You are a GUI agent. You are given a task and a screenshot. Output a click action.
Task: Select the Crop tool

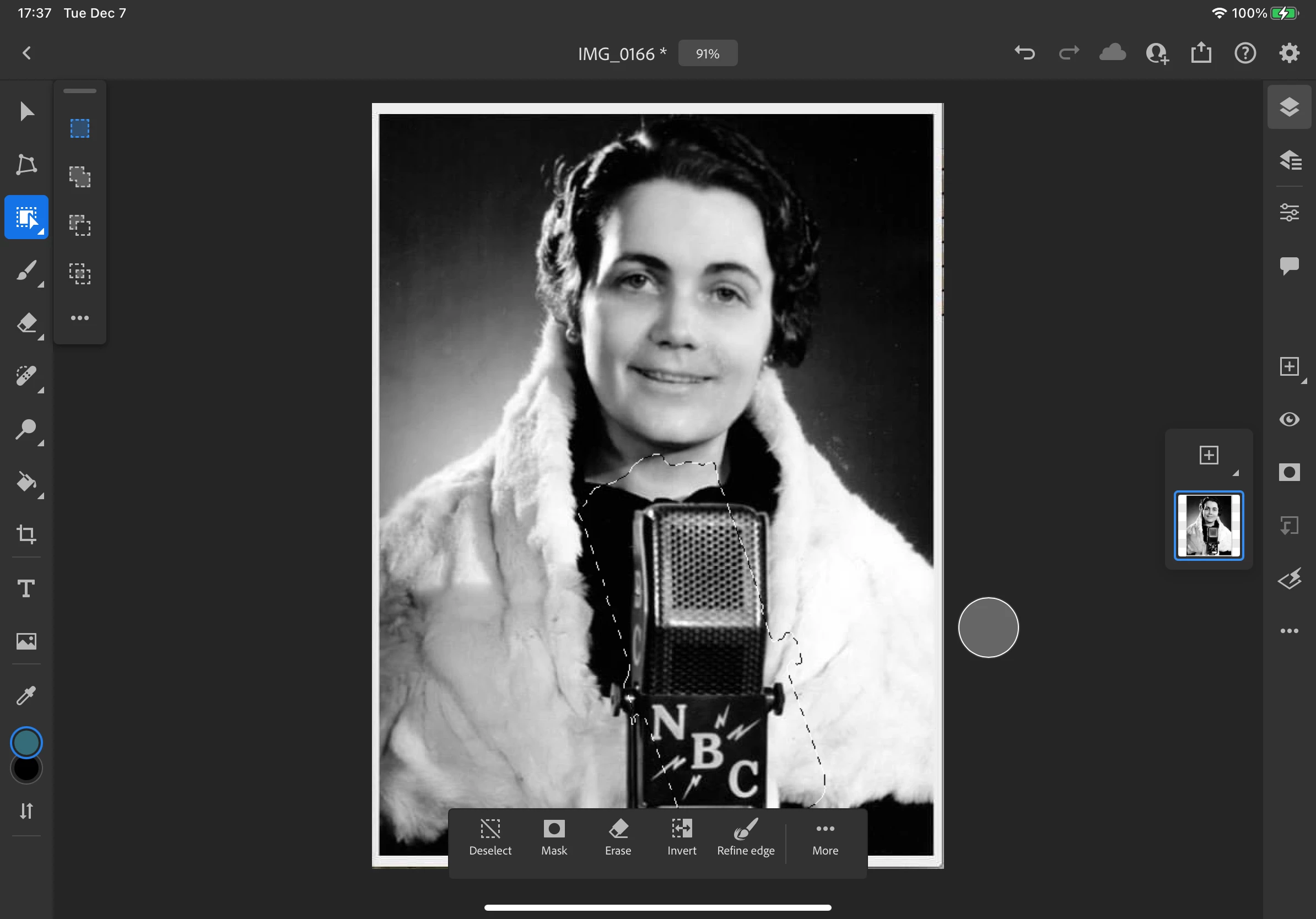coord(26,534)
